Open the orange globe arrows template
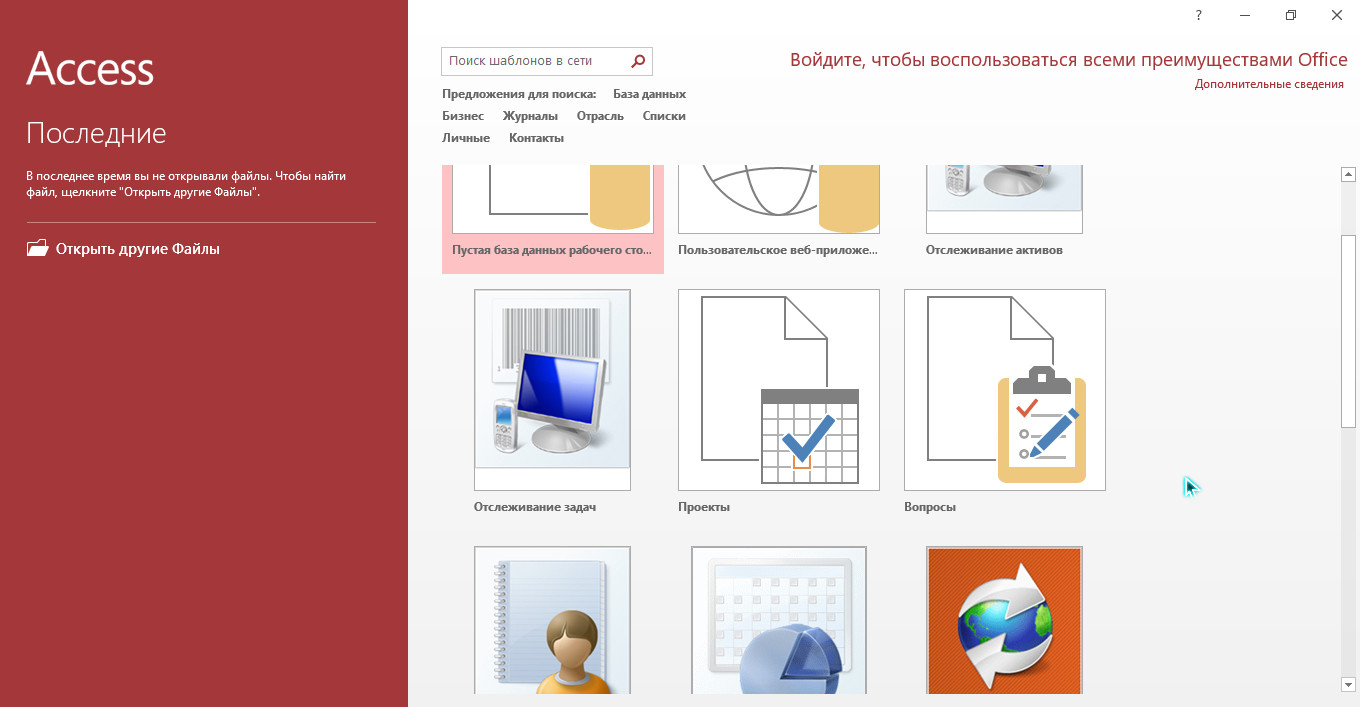 point(1004,620)
